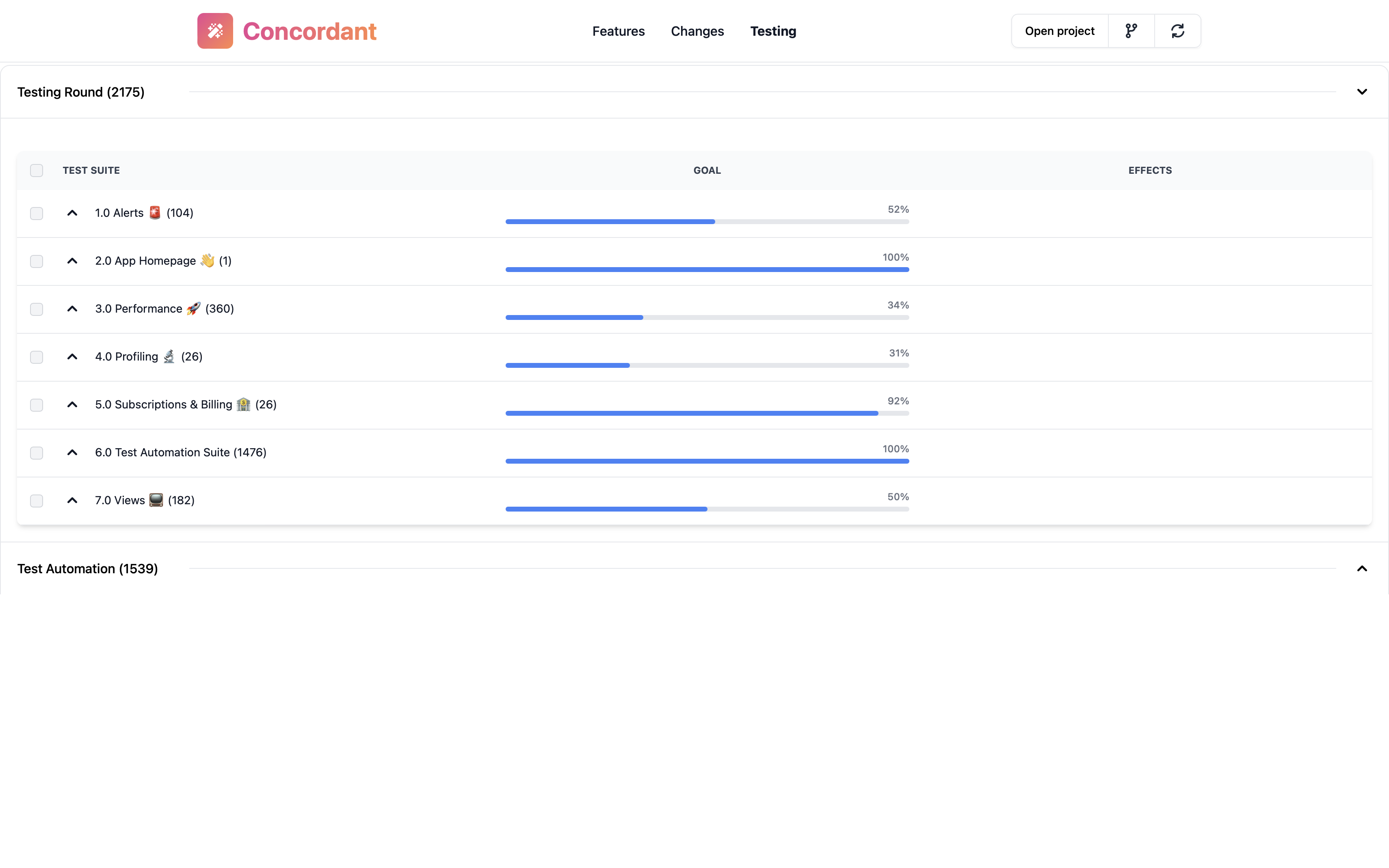The height and width of the screenshot is (868, 1389).
Task: Check the checkbox for 1.0 Alerts
Action: pos(36,213)
